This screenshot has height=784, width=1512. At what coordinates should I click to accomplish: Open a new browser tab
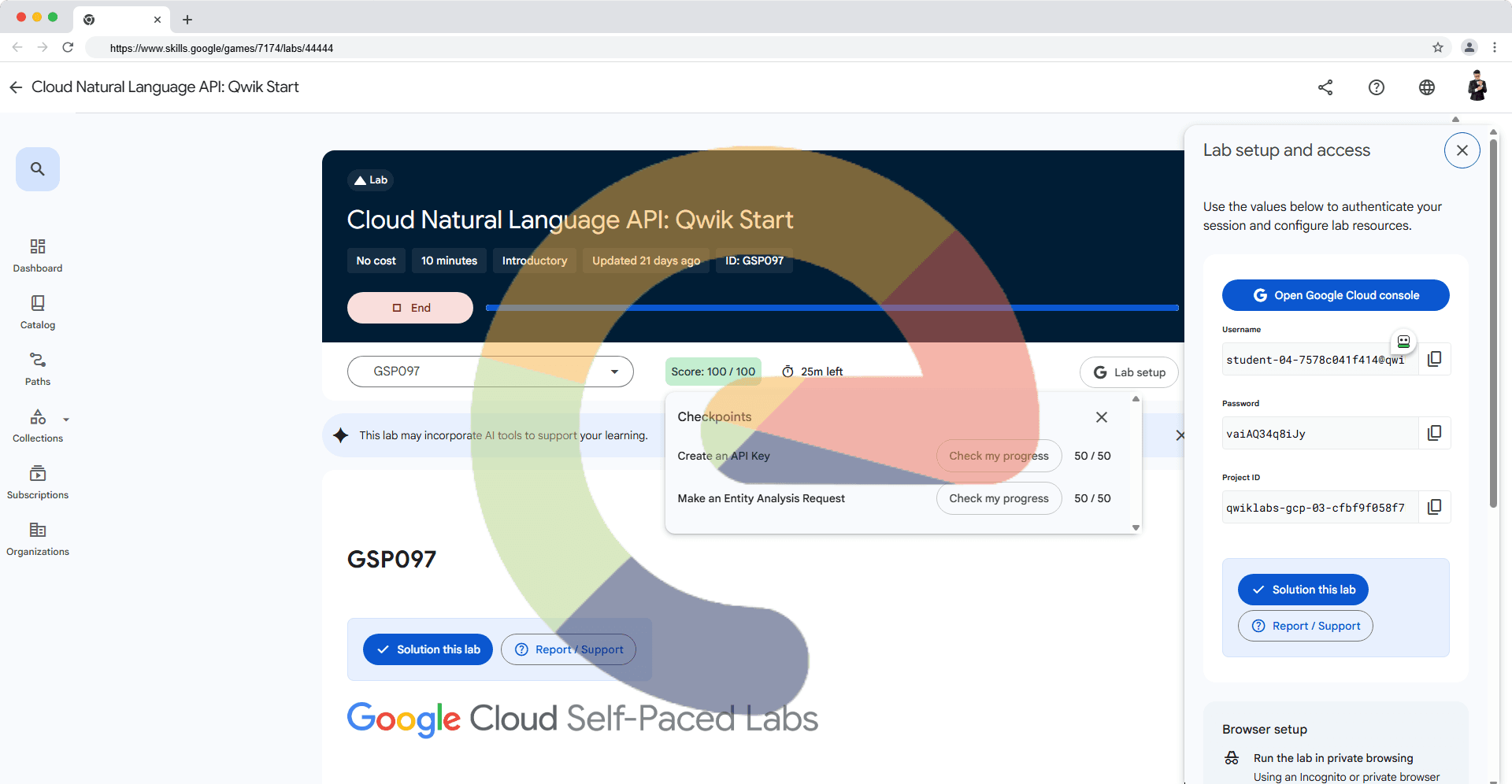point(187,20)
